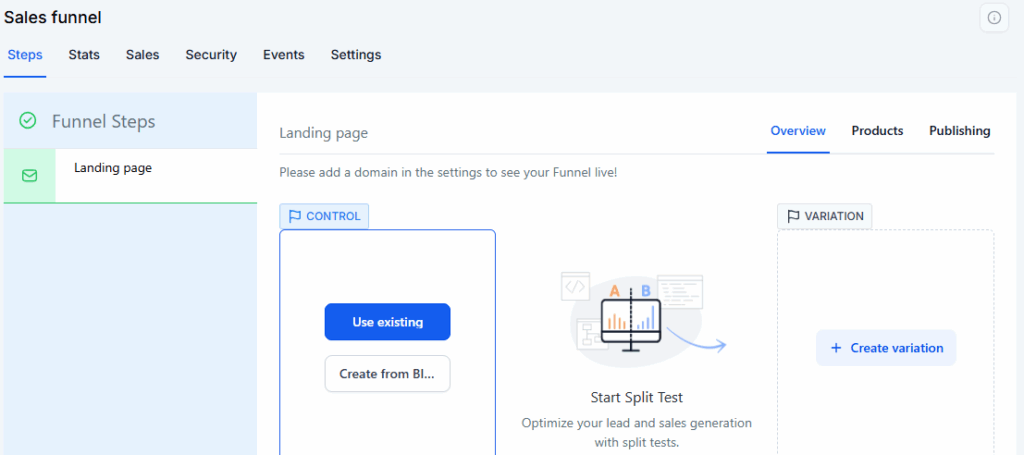Screen dimensions: 1024x455
Task: Open the Steps tab
Action: (25, 55)
